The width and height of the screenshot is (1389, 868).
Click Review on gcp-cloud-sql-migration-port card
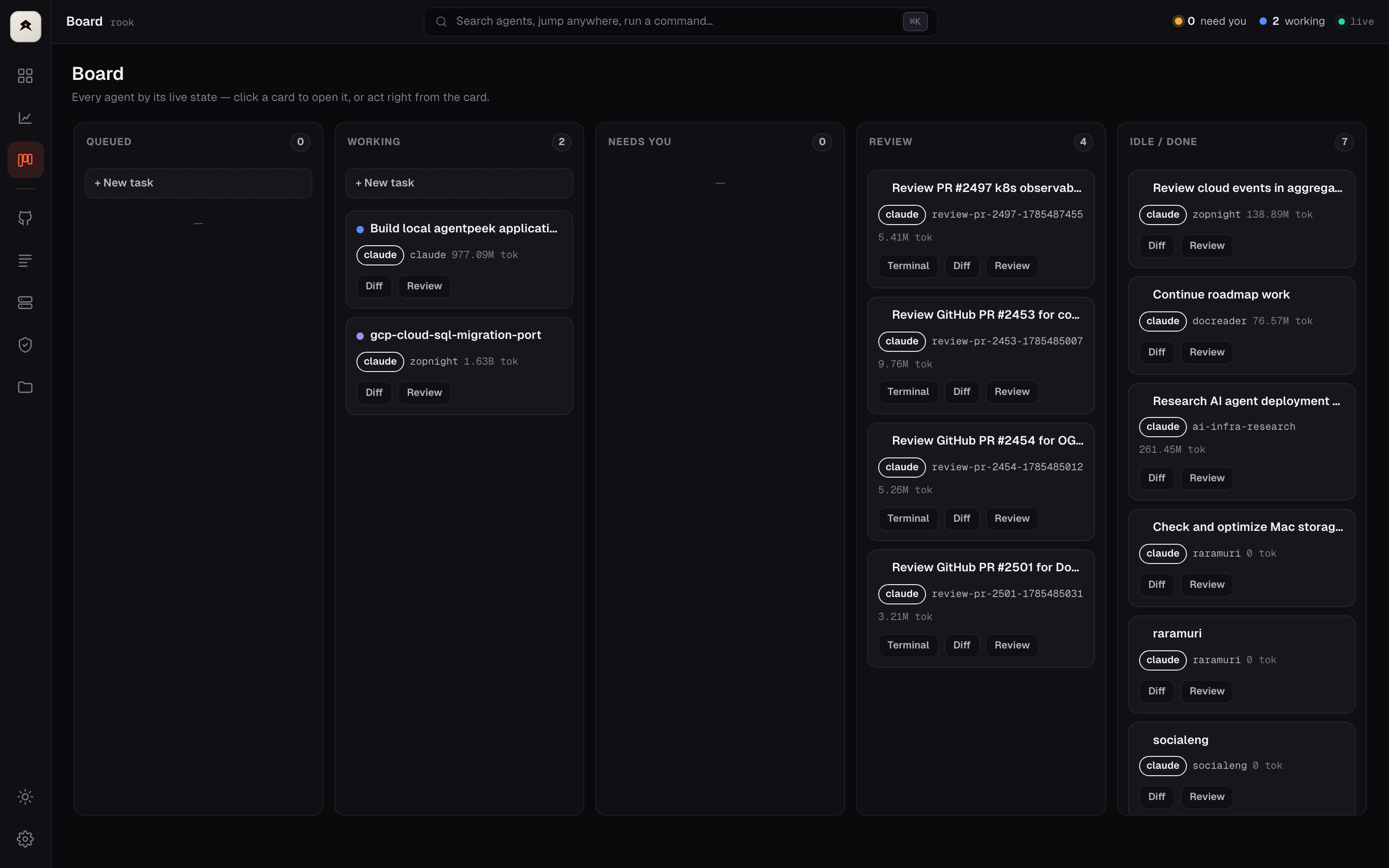tap(424, 393)
